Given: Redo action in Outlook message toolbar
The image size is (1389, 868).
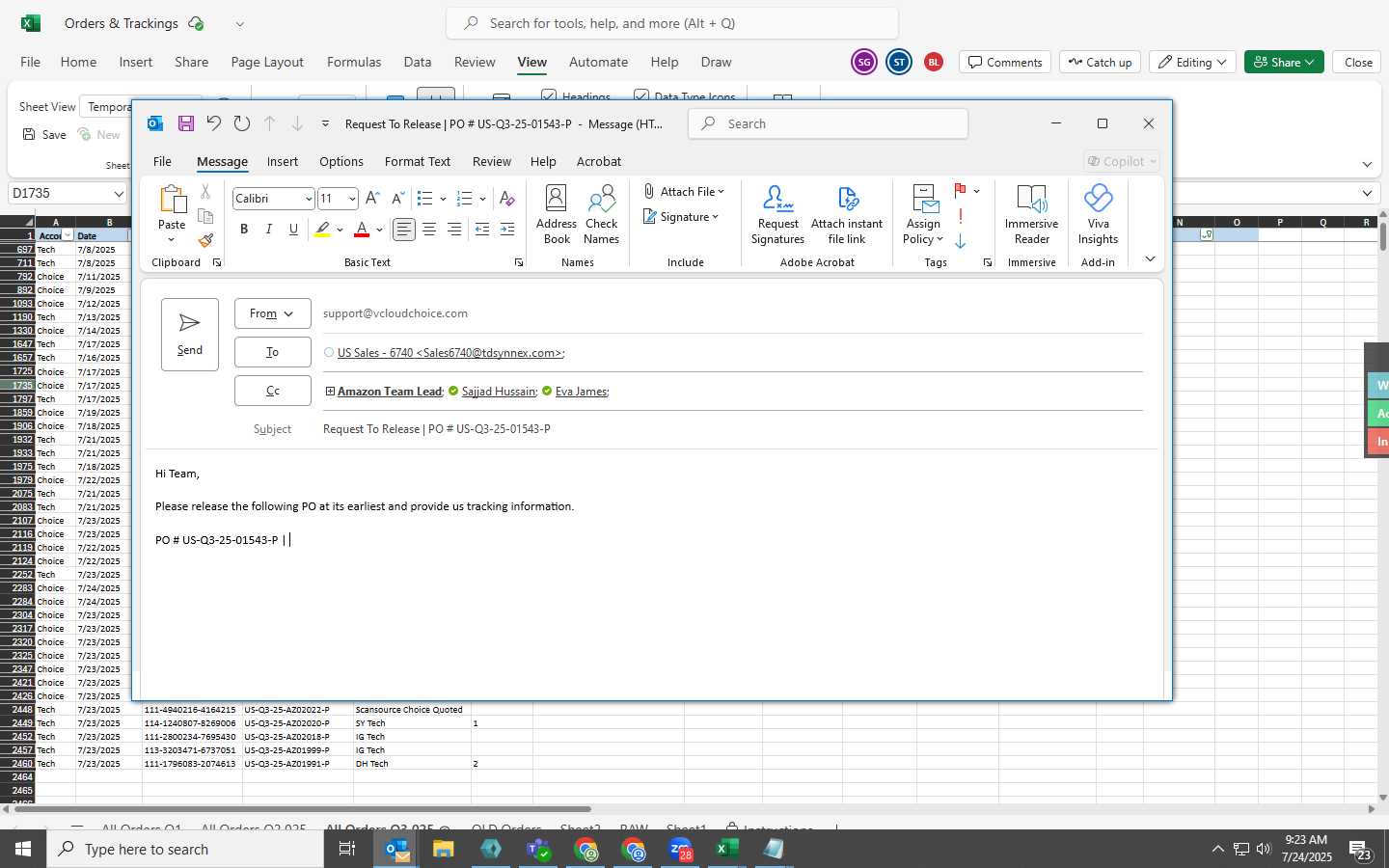Looking at the screenshot, I should pyautogui.click(x=242, y=123).
